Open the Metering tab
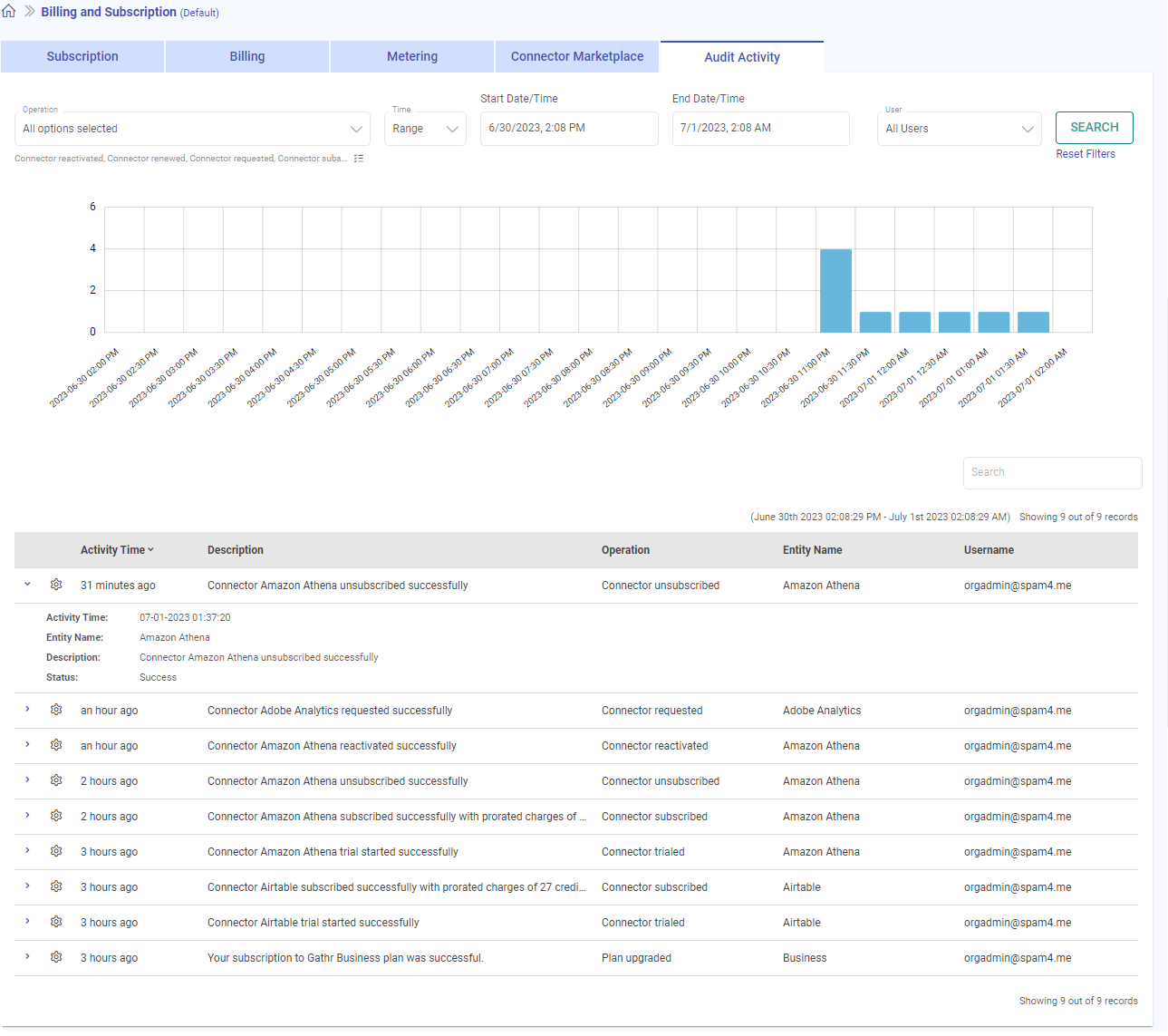Screen dimensions: 1168x1036 coord(411,56)
